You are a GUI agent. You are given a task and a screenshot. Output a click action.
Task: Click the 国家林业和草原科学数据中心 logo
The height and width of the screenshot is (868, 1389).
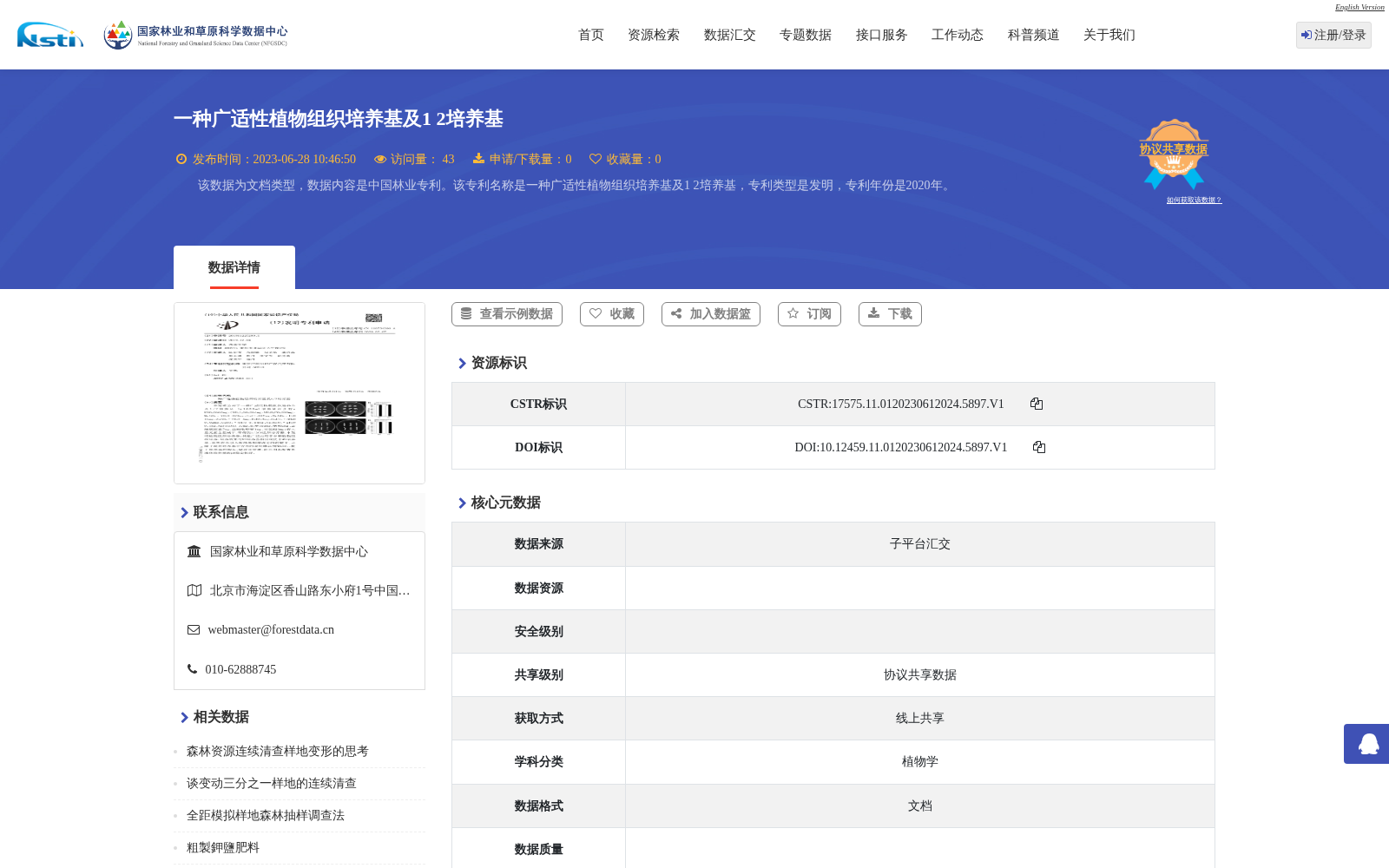[x=195, y=35]
